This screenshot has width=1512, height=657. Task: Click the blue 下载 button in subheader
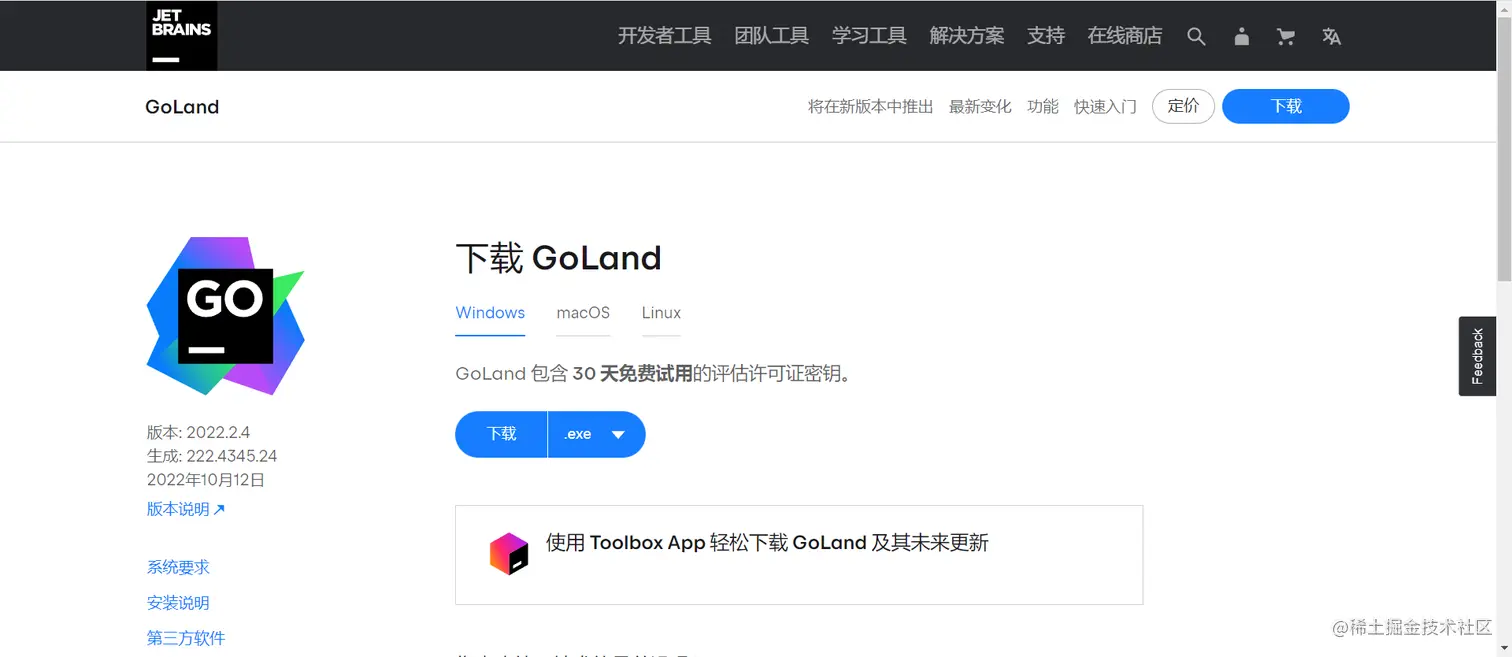1286,106
